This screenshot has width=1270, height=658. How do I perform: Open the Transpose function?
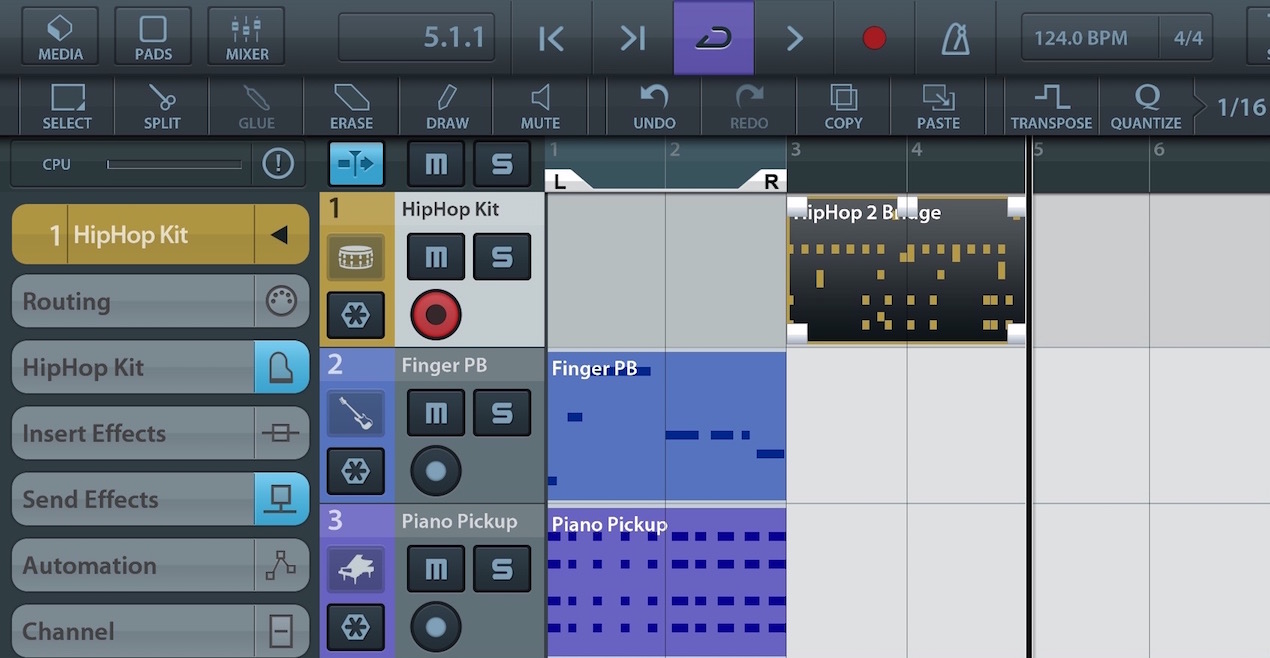point(1051,106)
